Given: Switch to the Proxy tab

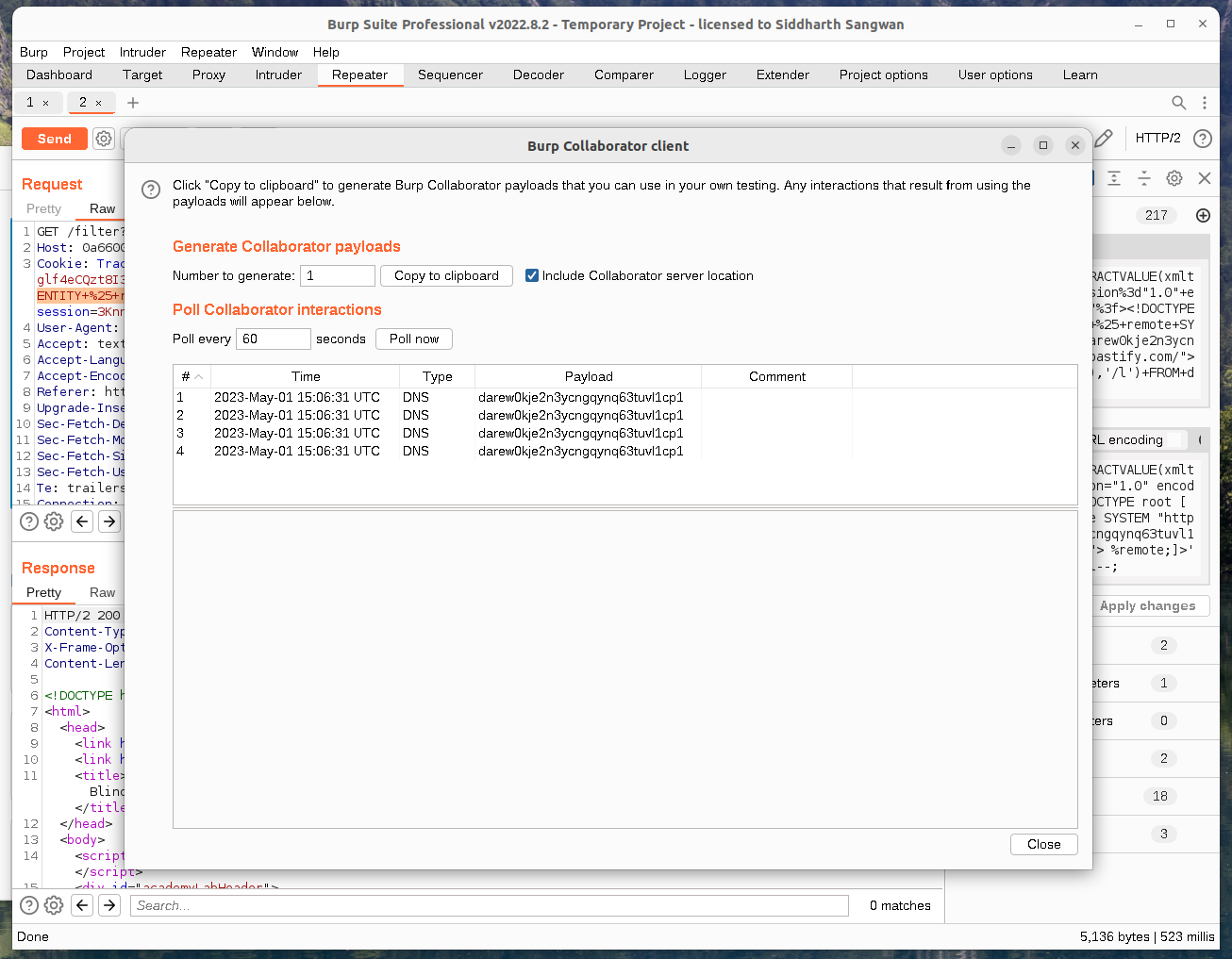Looking at the screenshot, I should tap(208, 74).
